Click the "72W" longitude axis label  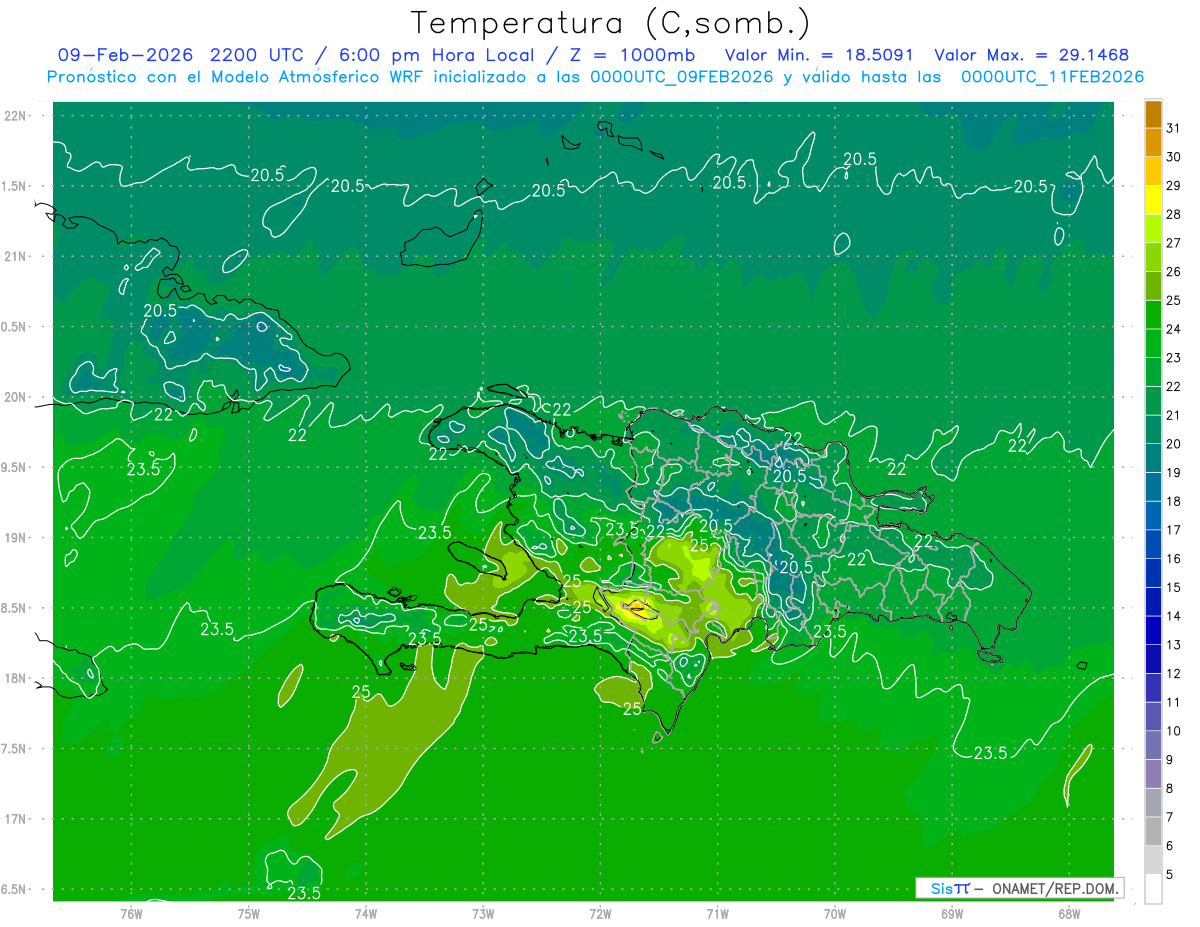[600, 914]
